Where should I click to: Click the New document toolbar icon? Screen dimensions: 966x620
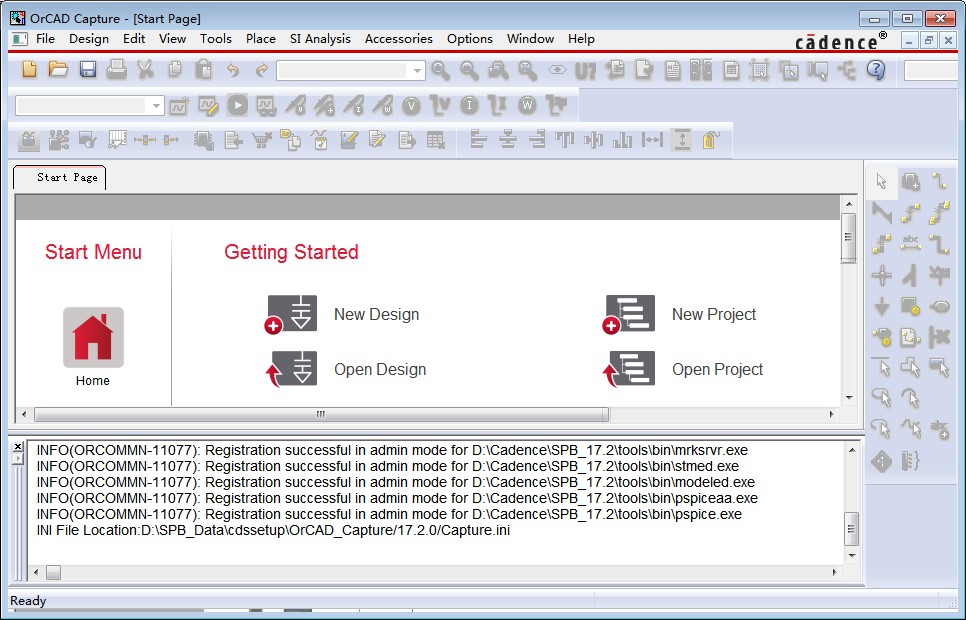(29, 70)
